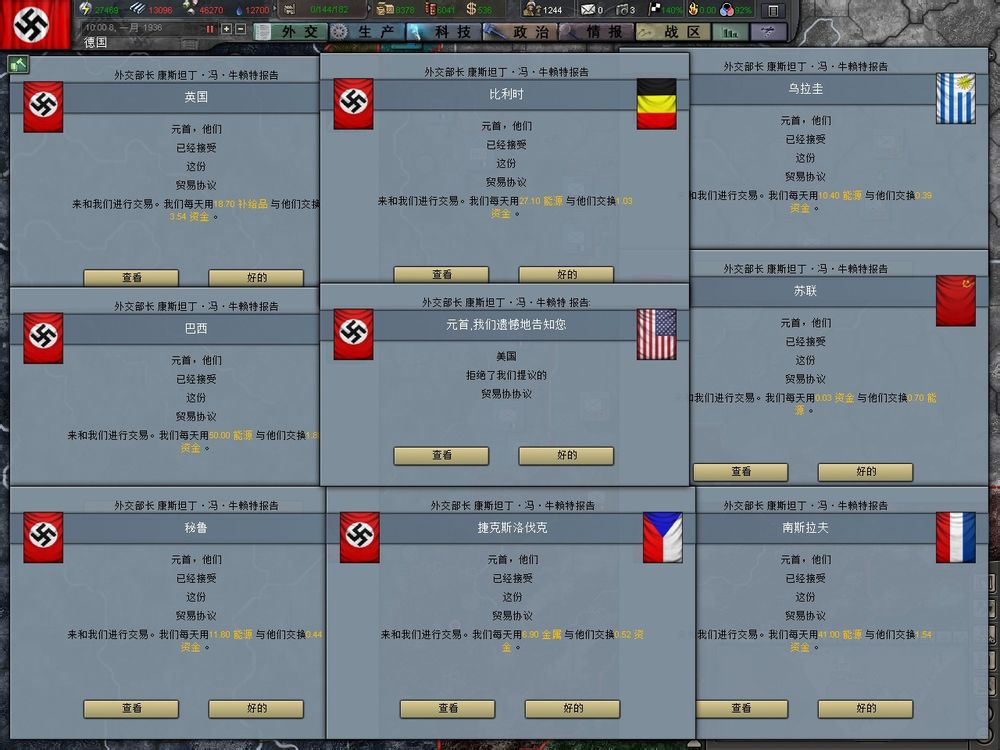Click the large German flag shield top-left
Viewport: 1000px width, 750px height.
[x=32, y=24]
